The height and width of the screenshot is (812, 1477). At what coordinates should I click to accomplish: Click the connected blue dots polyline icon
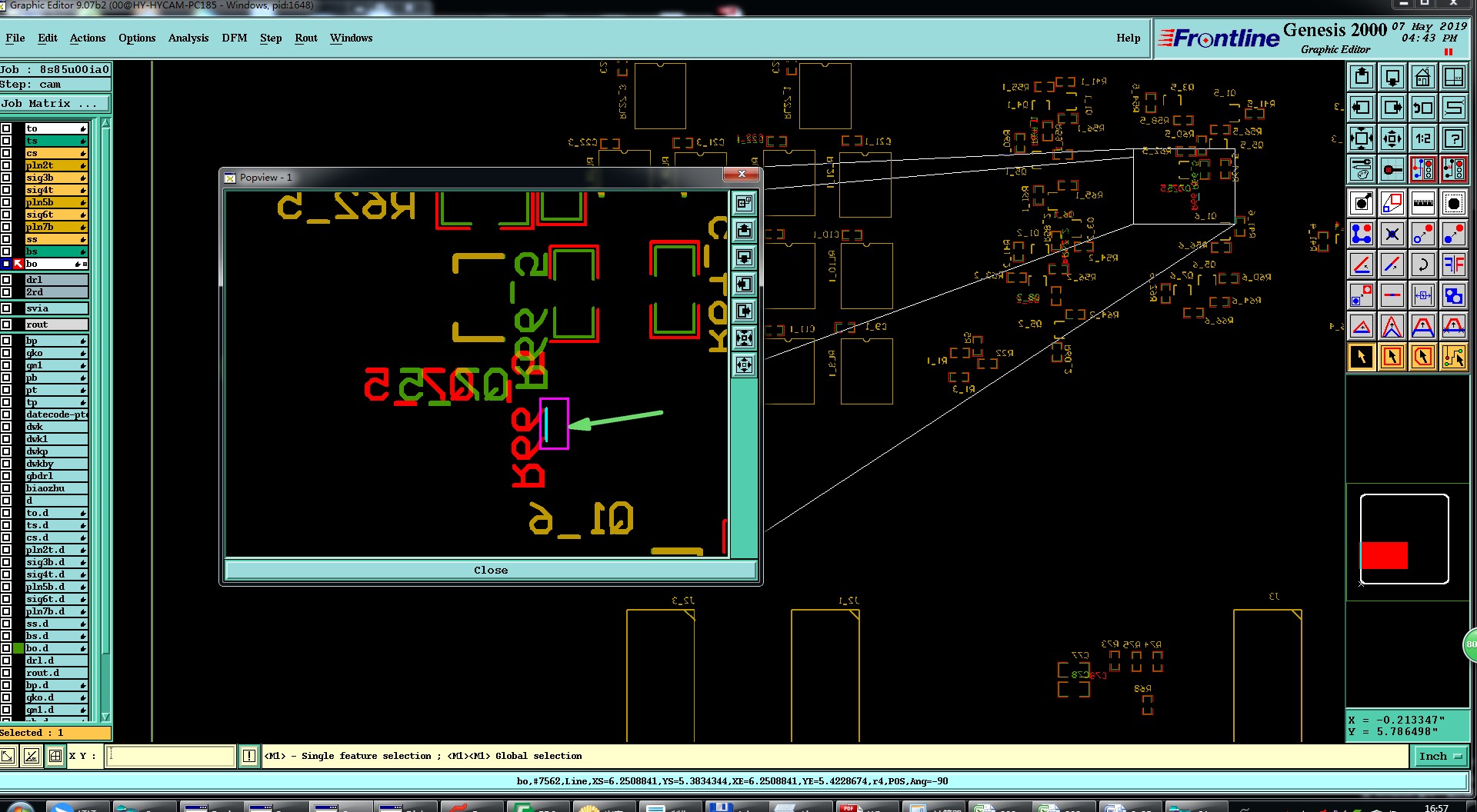[x=1362, y=234]
